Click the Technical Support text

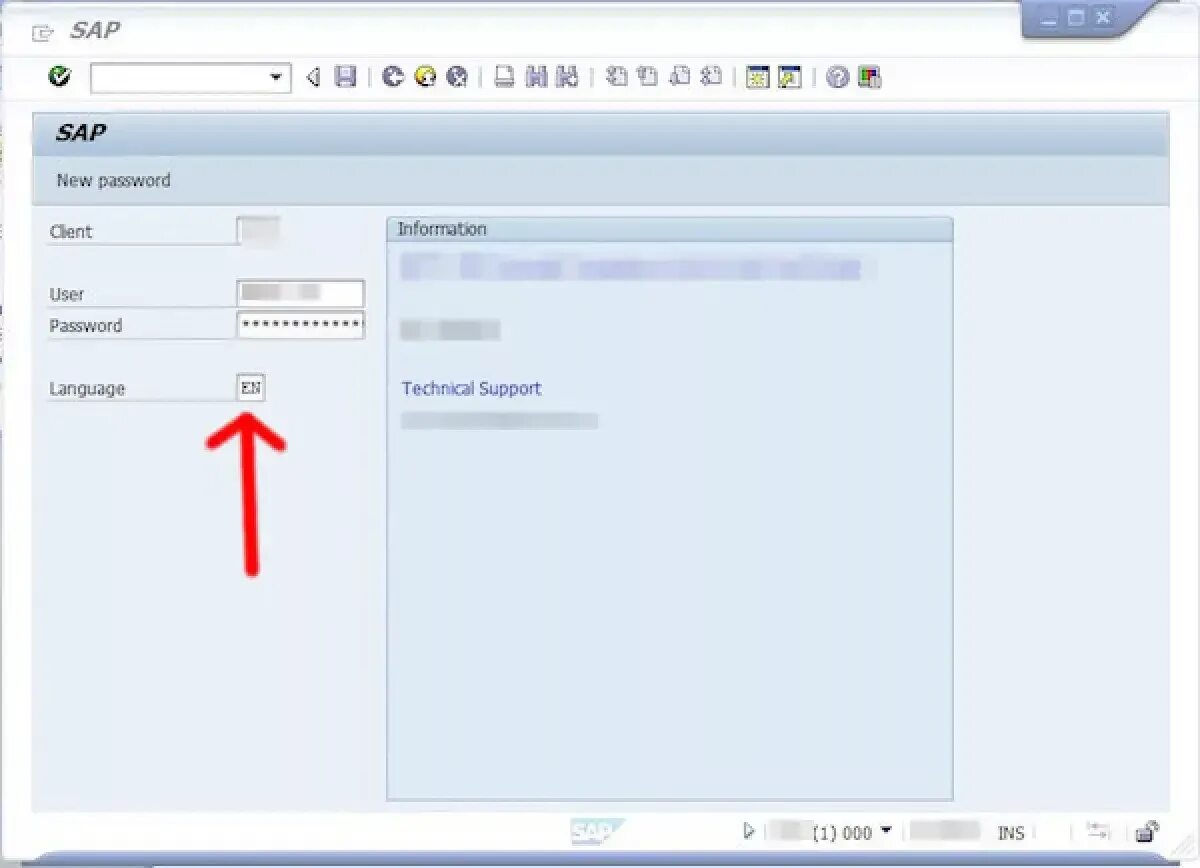coord(471,388)
